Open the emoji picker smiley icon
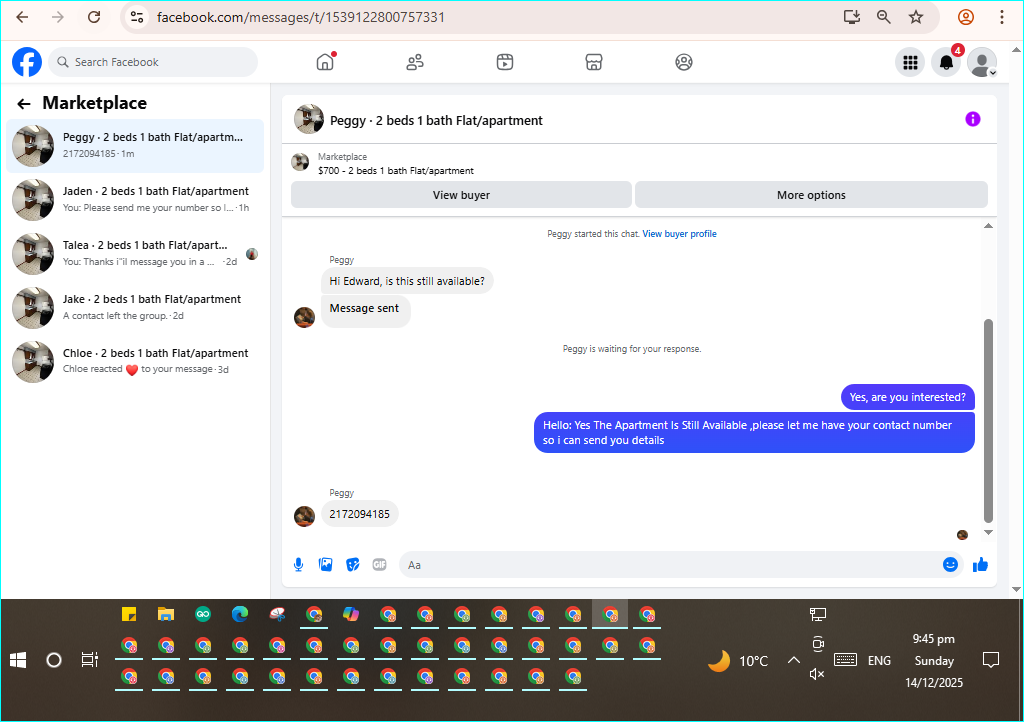1024x722 pixels. [x=950, y=565]
